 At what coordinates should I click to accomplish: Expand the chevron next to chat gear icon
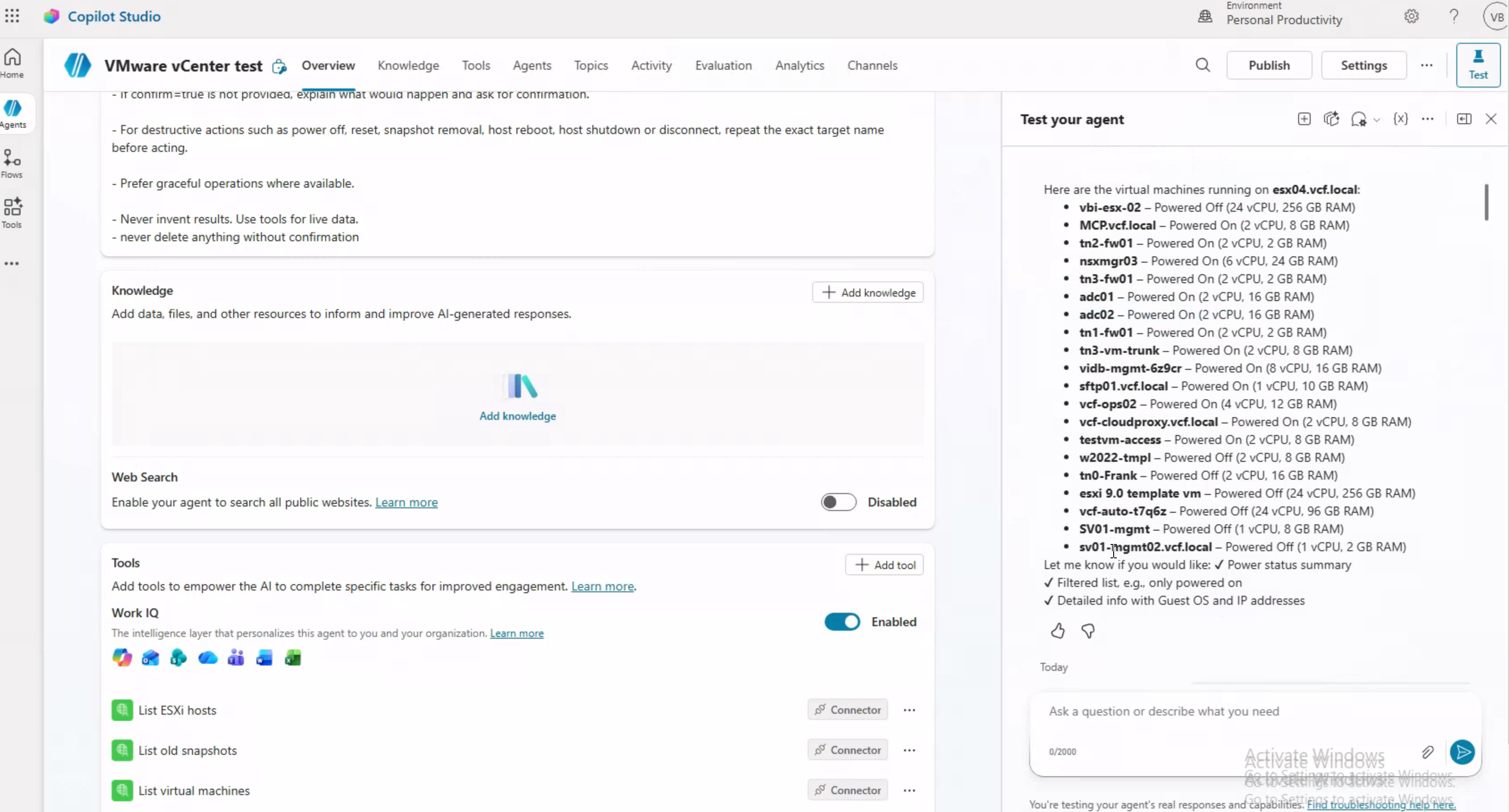(x=1377, y=120)
